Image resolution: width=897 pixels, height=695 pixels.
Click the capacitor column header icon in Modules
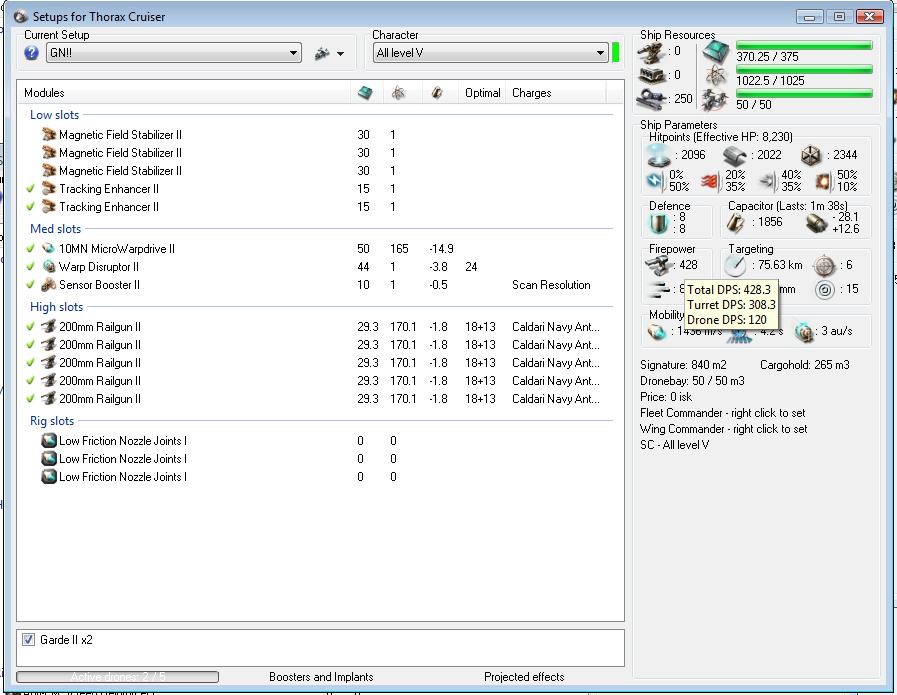tap(437, 93)
